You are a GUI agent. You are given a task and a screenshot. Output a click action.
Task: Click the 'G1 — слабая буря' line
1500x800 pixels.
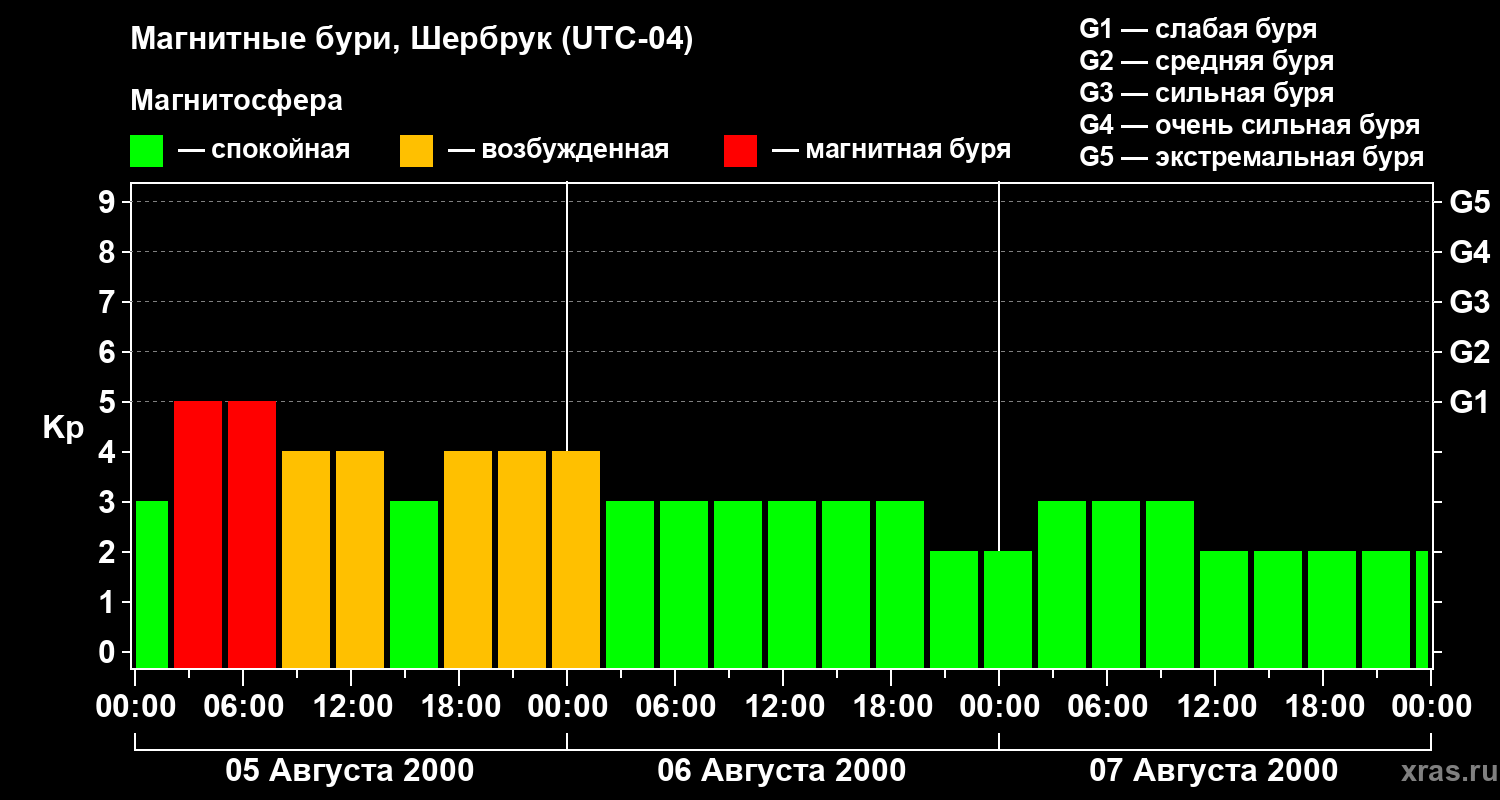tap(1198, 29)
